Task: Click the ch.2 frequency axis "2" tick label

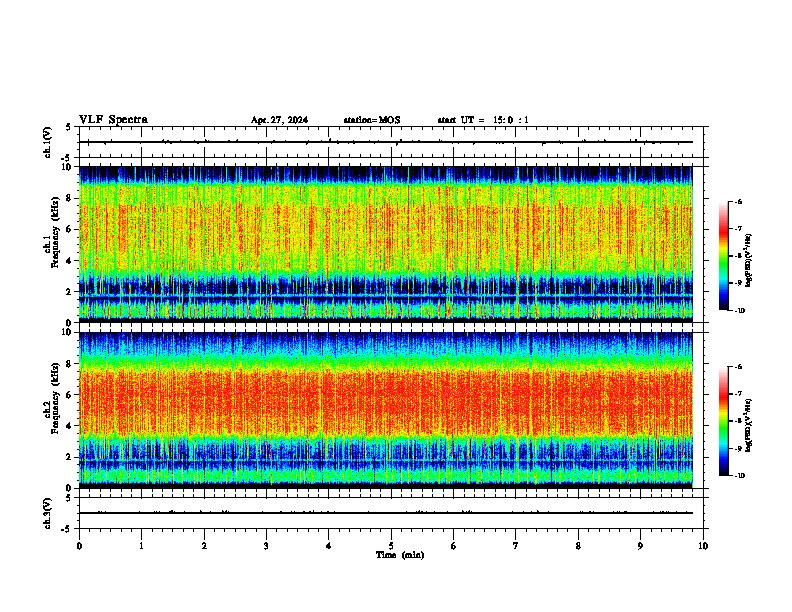Action: click(x=69, y=457)
